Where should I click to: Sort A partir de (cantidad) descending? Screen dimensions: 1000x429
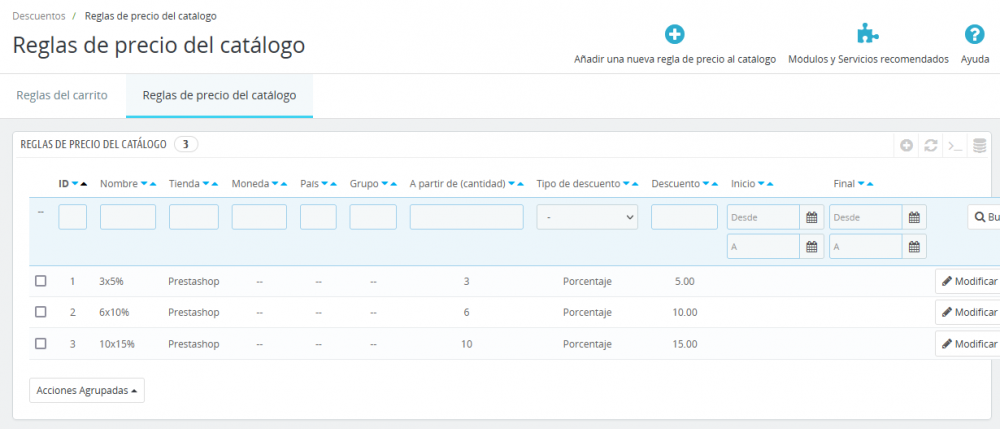tap(511, 184)
